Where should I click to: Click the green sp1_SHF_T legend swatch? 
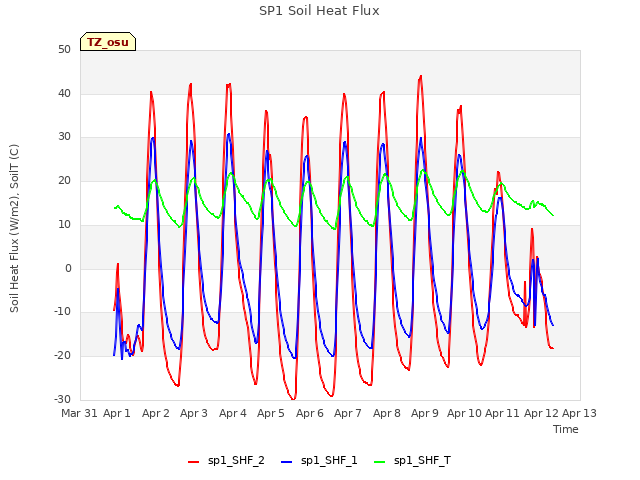380,462
